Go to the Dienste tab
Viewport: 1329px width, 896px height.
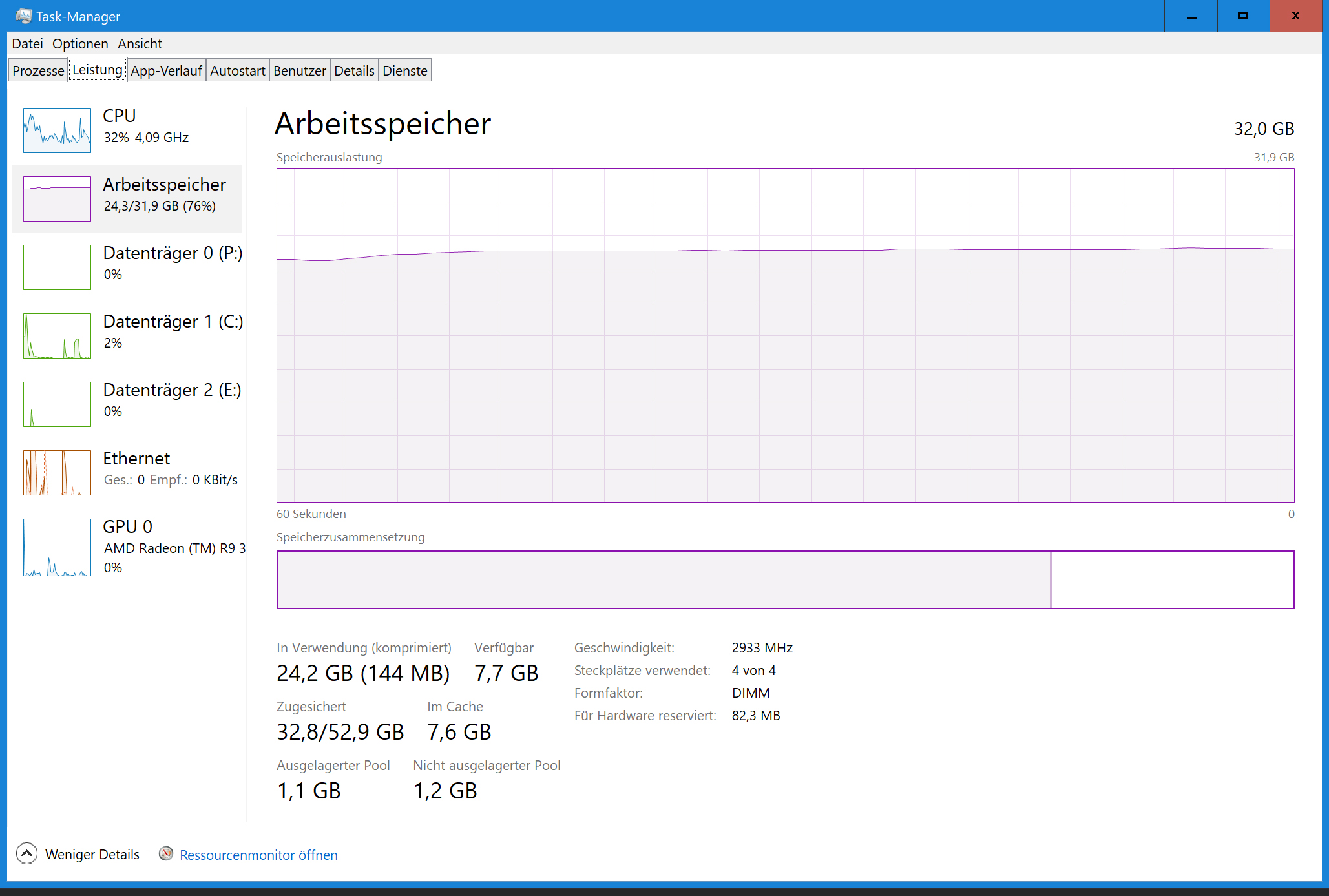pos(404,71)
